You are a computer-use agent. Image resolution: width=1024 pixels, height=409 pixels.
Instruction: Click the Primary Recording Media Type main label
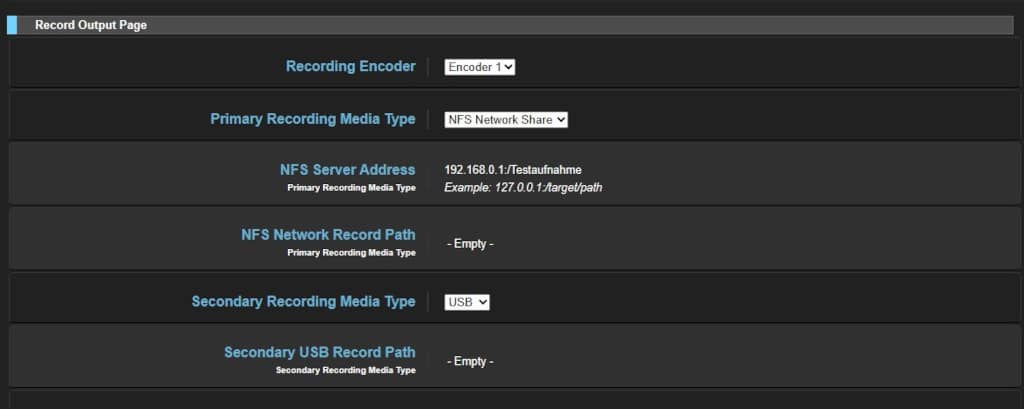(x=312, y=119)
